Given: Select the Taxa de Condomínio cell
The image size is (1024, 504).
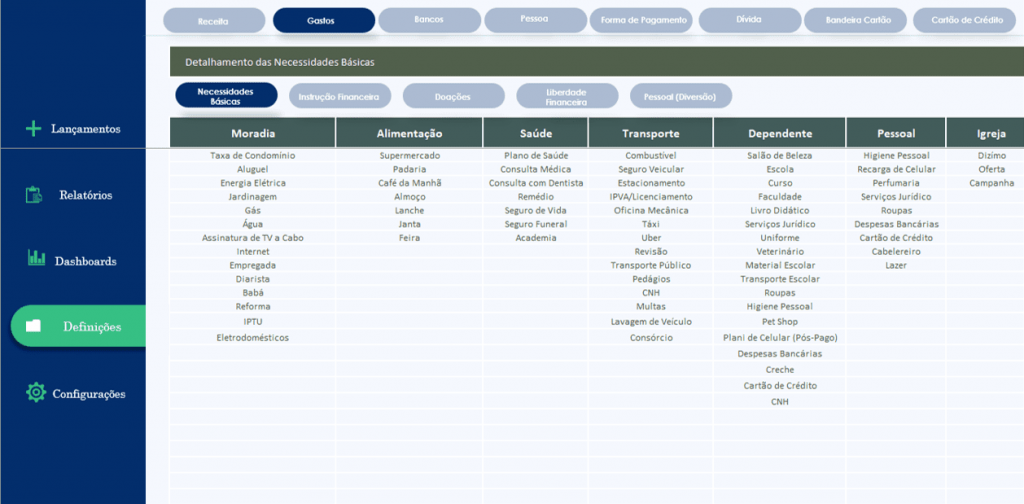Looking at the screenshot, I should coord(253,155).
